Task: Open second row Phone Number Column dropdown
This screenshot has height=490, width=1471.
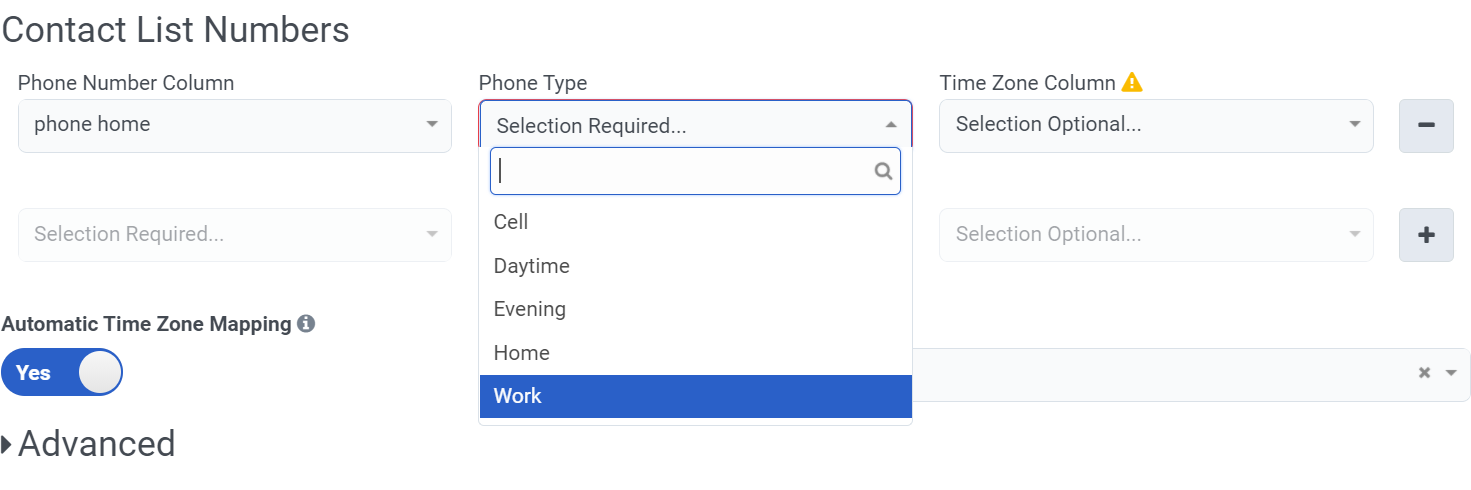Action: [234, 235]
